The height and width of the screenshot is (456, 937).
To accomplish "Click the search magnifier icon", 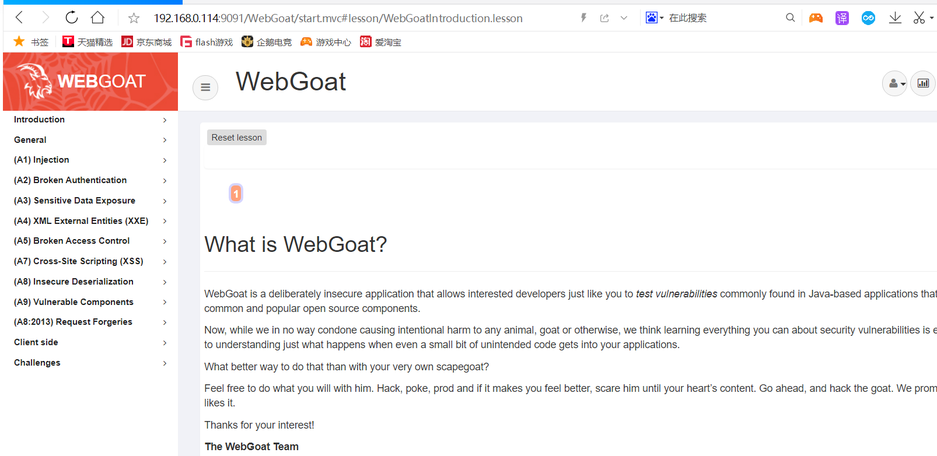I will click(790, 18).
